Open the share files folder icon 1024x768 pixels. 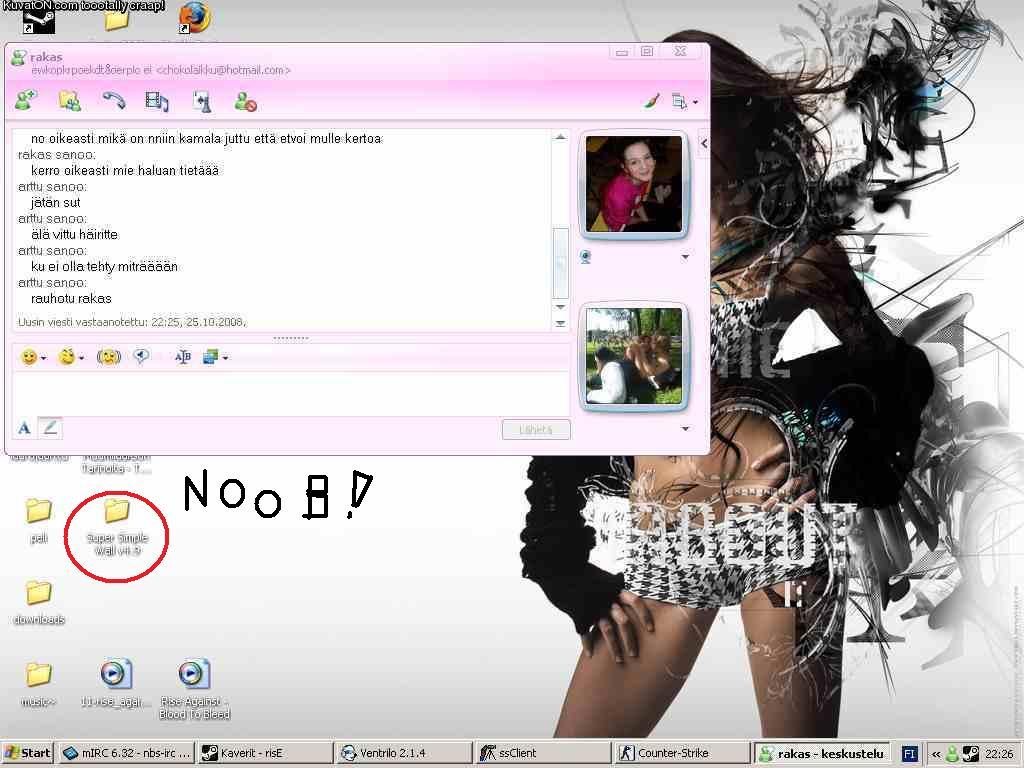(x=69, y=100)
